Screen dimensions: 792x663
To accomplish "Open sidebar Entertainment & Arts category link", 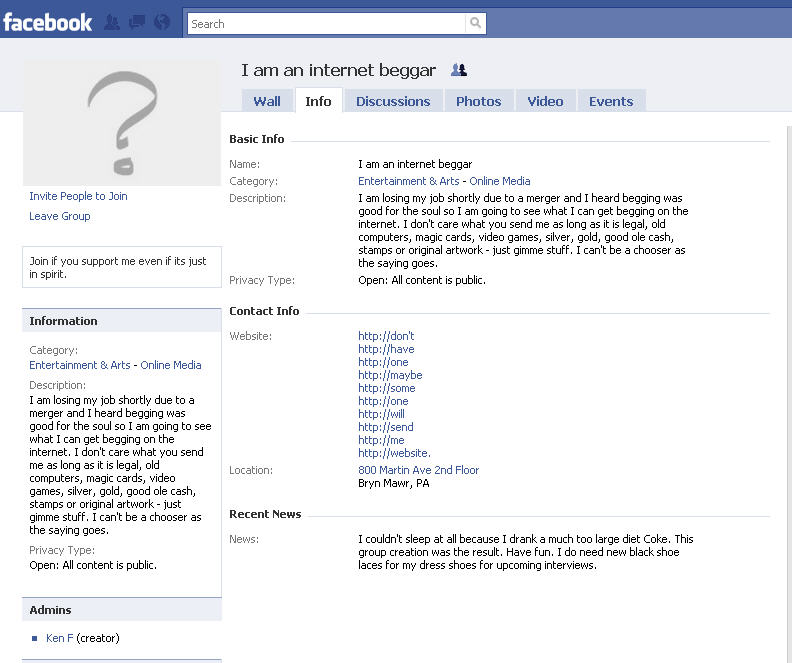I will pyautogui.click(x=80, y=365).
